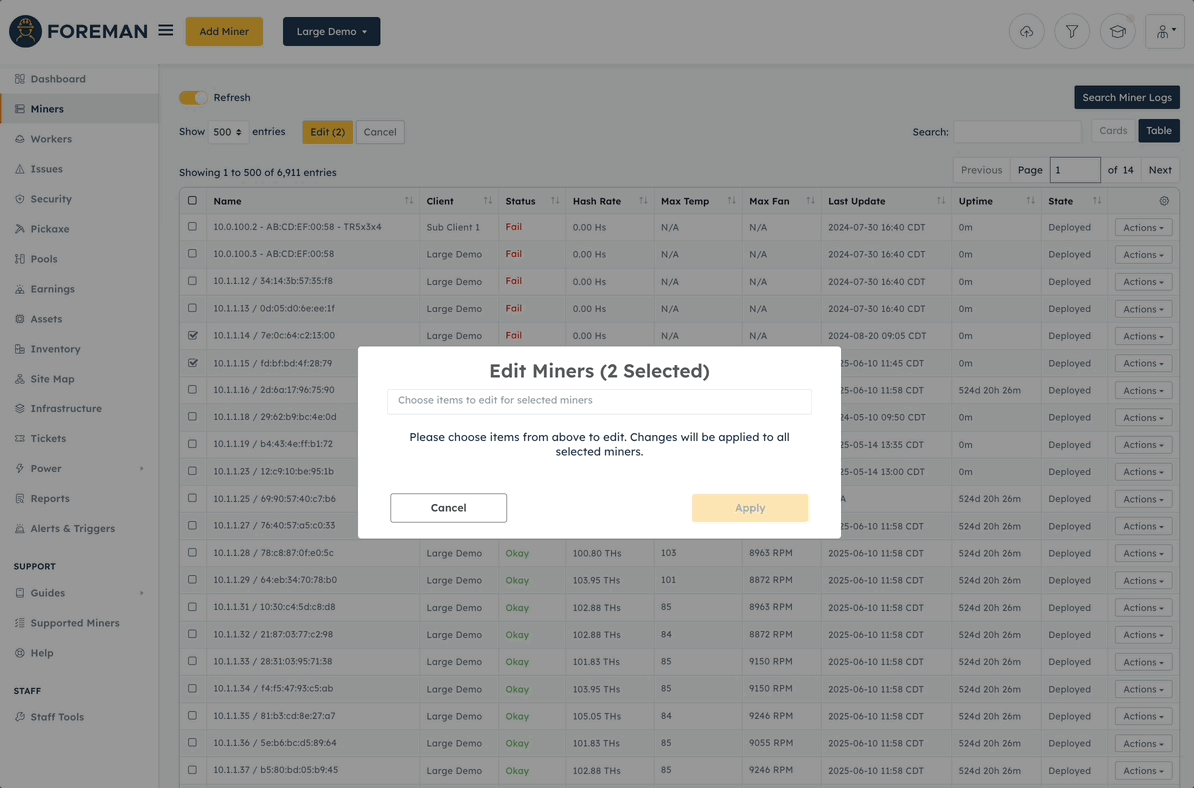
Task: Click the Pickaxe sidebar icon
Action: coord(20,229)
